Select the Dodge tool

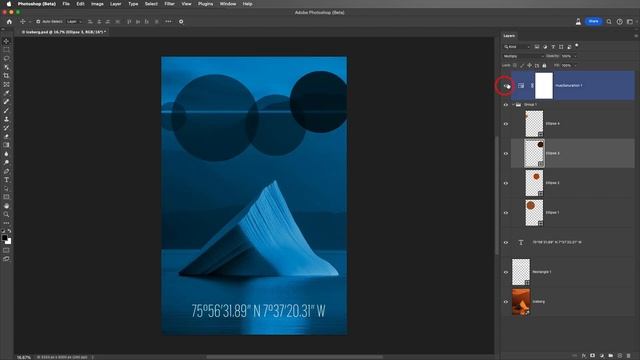point(6,162)
